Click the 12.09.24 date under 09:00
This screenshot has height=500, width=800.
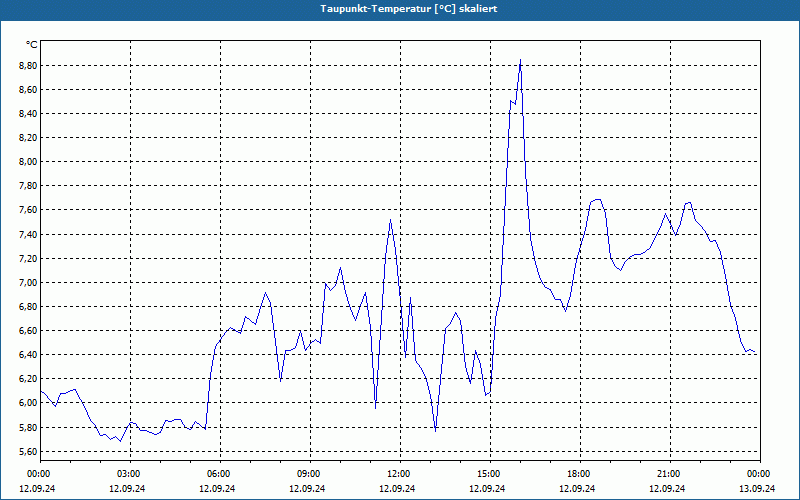click(307, 488)
